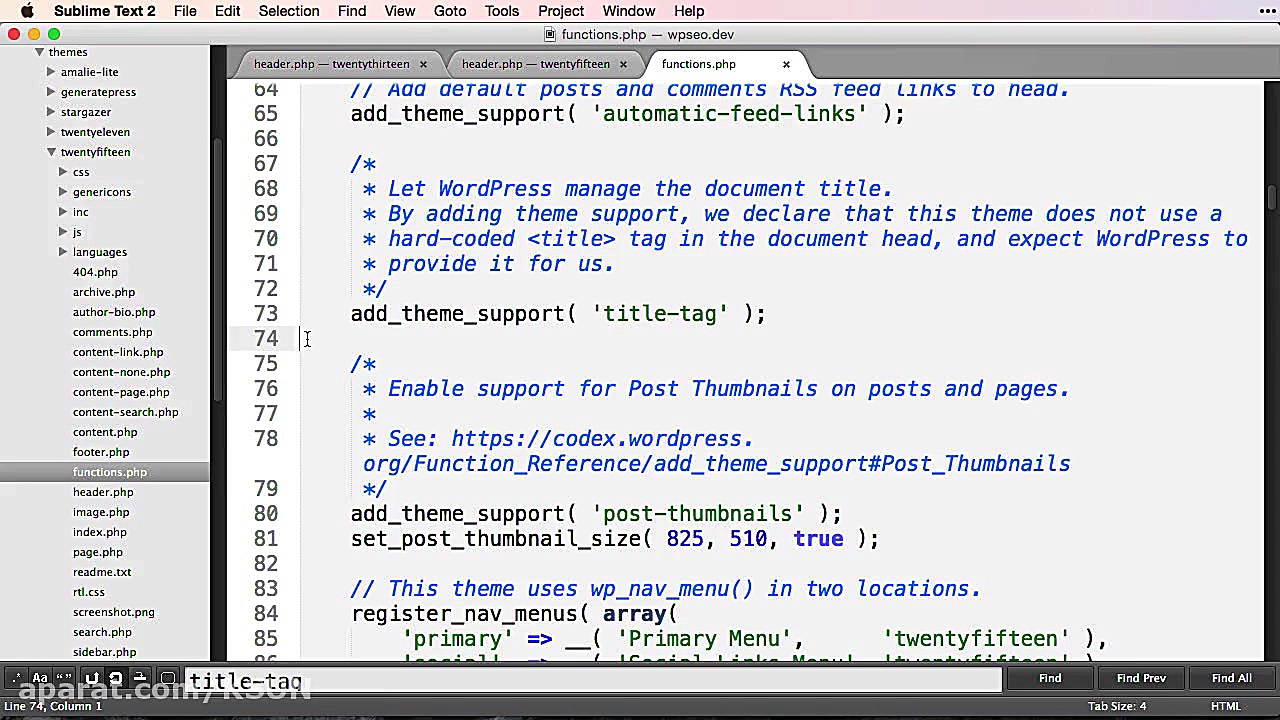Screen dimensions: 1280x720
Task: Open readme.txt in the sidebar
Action: pos(102,572)
